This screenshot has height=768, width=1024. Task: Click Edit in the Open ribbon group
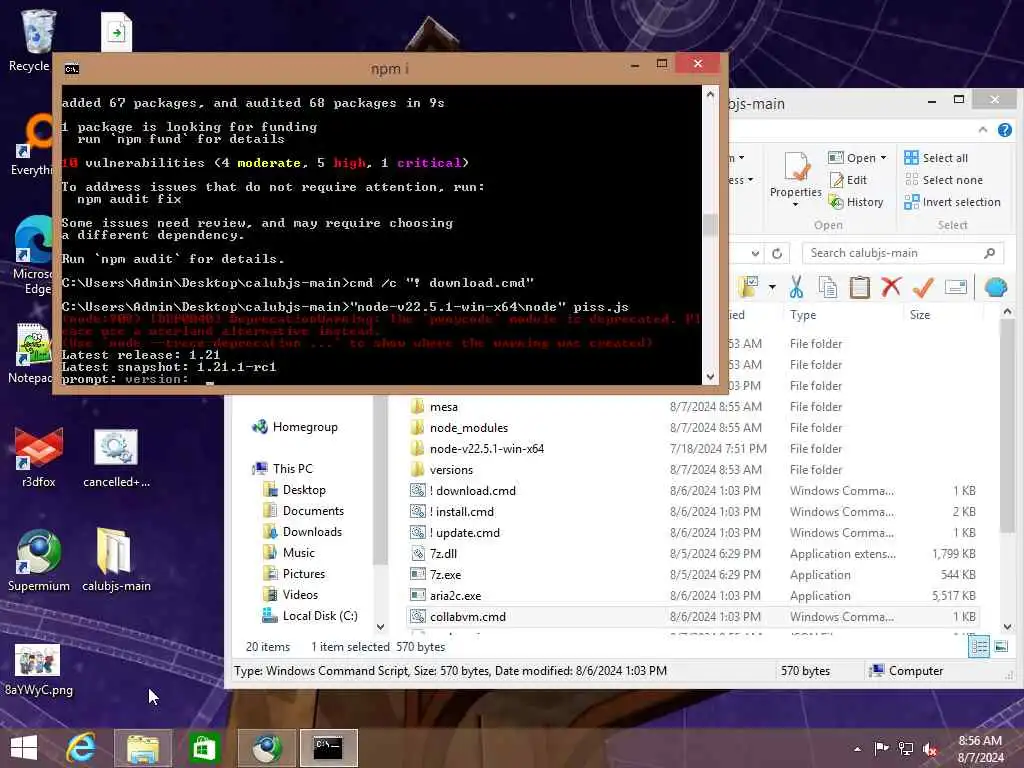click(848, 180)
